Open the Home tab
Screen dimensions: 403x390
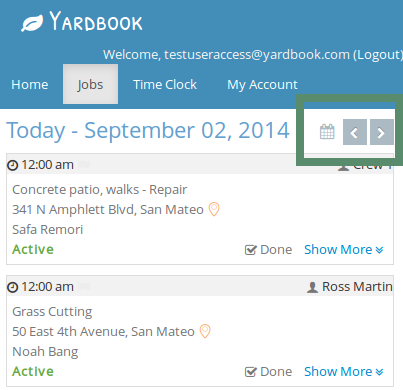pos(30,85)
